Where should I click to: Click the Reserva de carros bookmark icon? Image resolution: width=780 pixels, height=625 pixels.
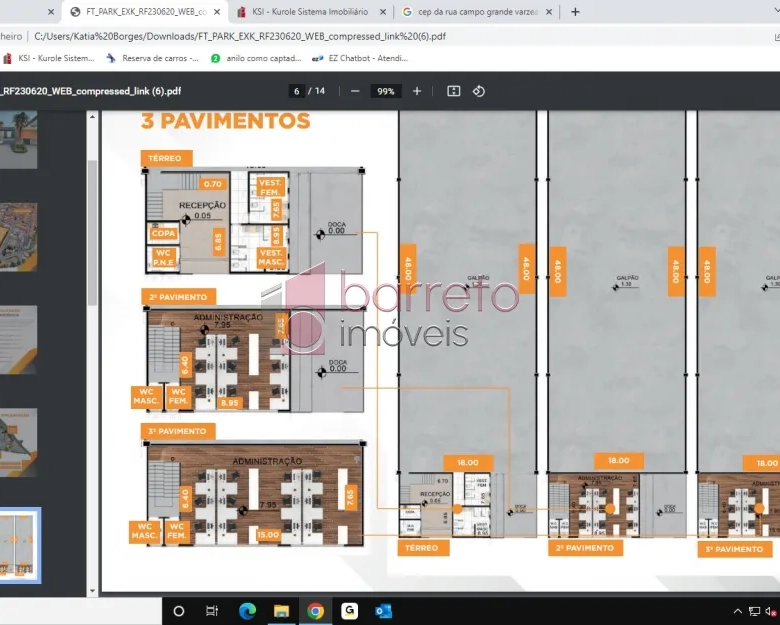(x=111, y=58)
